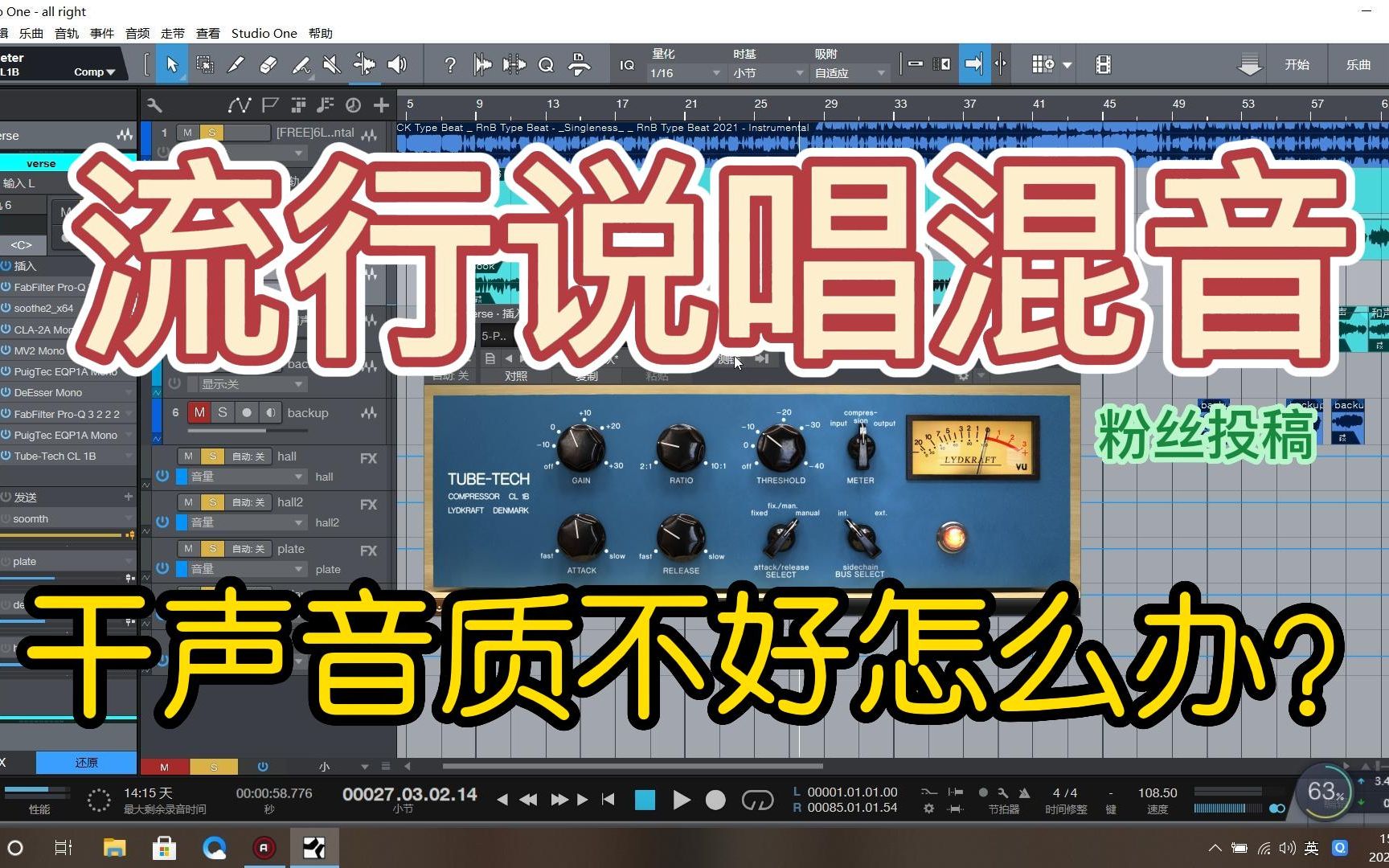
Task: Open the 音频 menu
Action: click(x=137, y=33)
